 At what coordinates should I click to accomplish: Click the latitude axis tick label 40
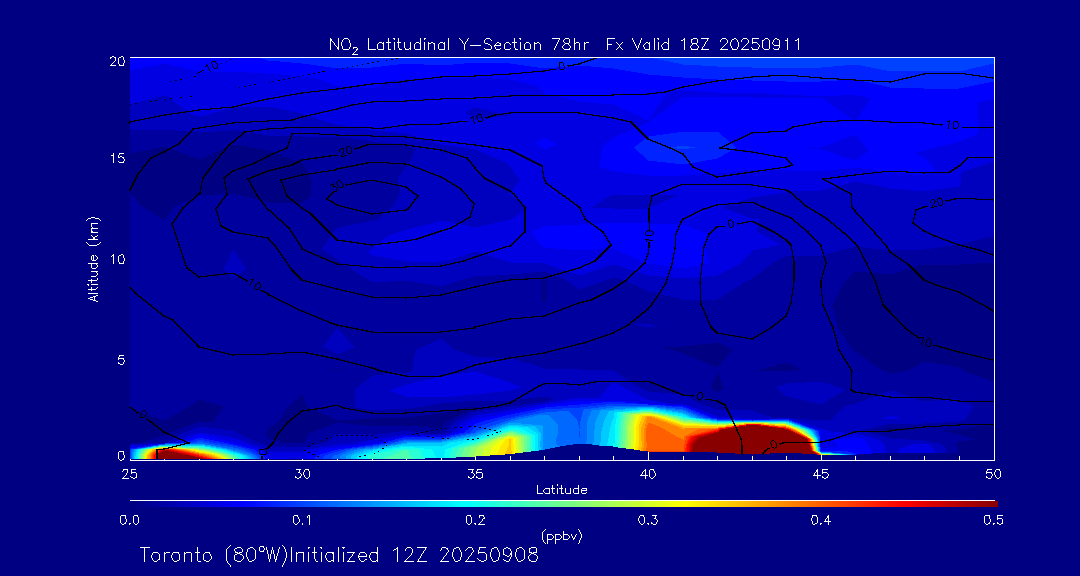click(x=648, y=472)
